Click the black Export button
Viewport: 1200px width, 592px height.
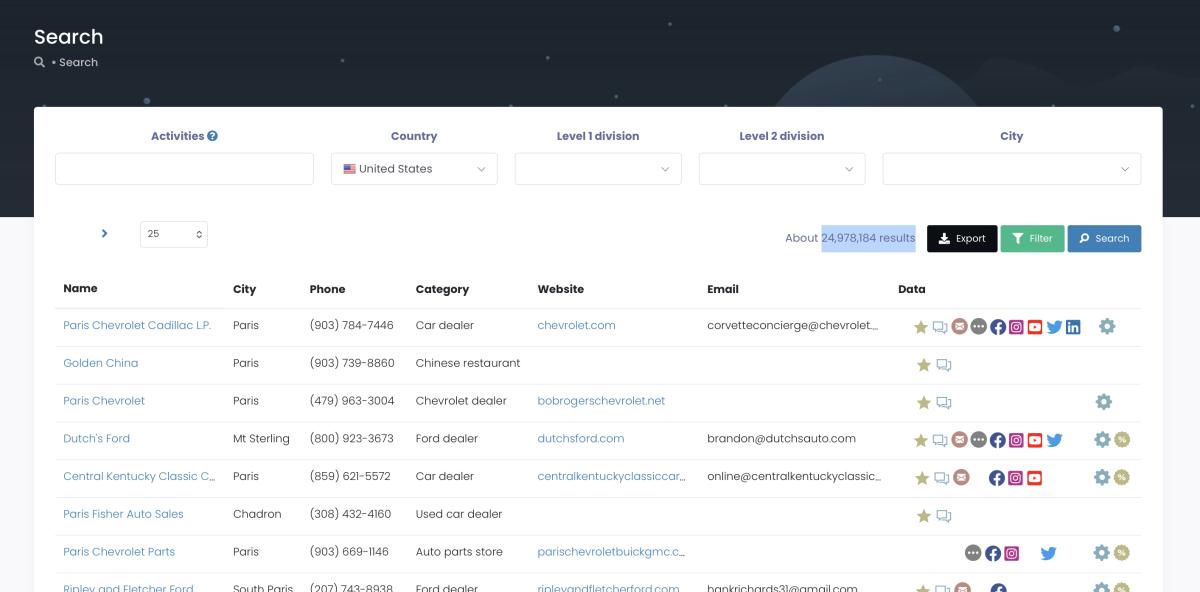pos(961,239)
